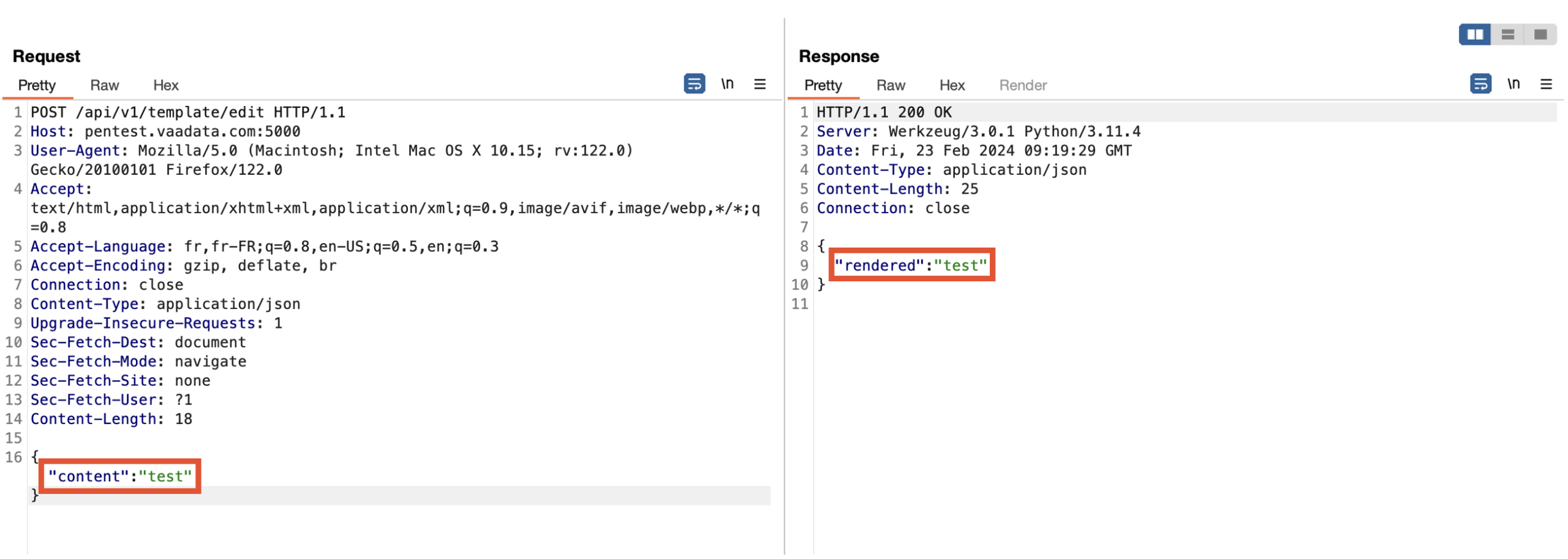
Task: Open the Response Hex tab
Action: (x=951, y=85)
